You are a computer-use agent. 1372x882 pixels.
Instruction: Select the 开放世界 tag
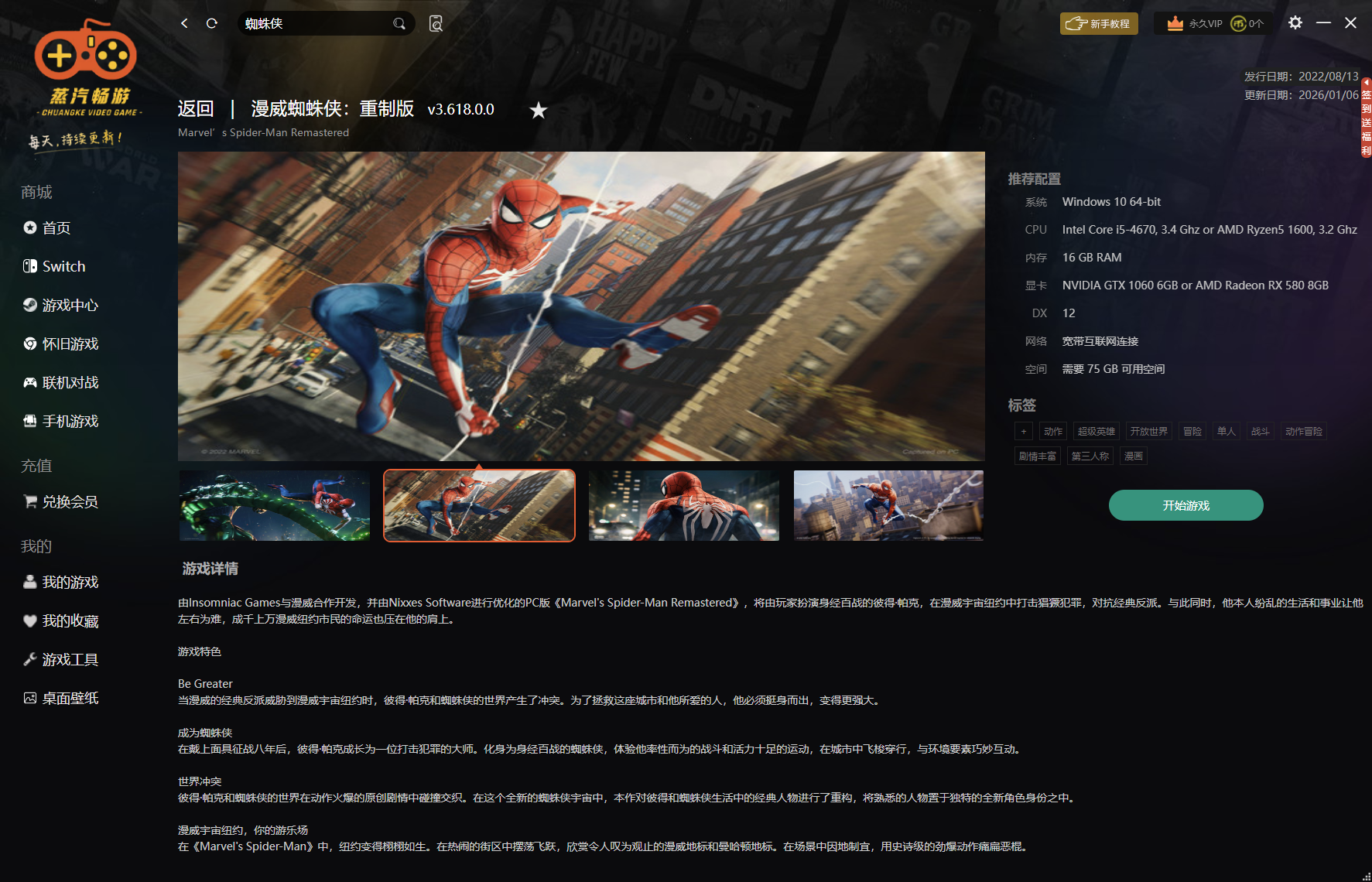[1148, 432]
